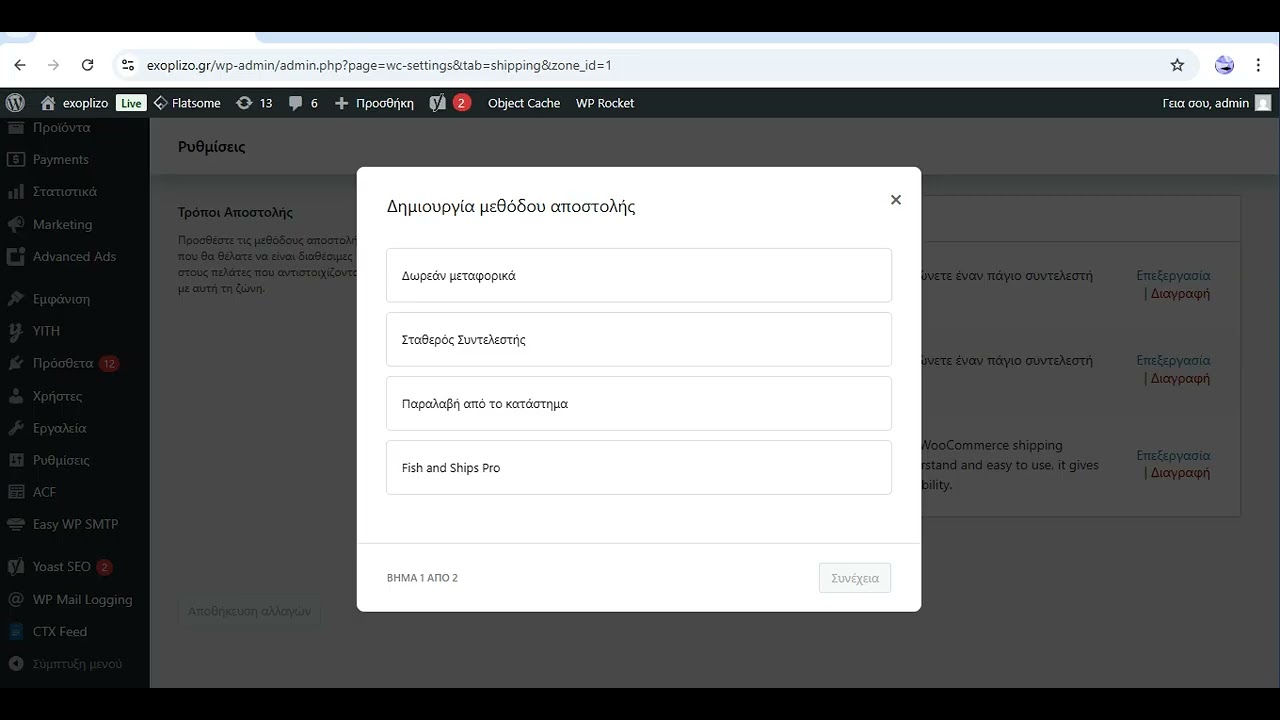The image size is (1280, 720).
Task: Collapse the menu with Σύμπτυξη μενού
Action: tap(75, 663)
